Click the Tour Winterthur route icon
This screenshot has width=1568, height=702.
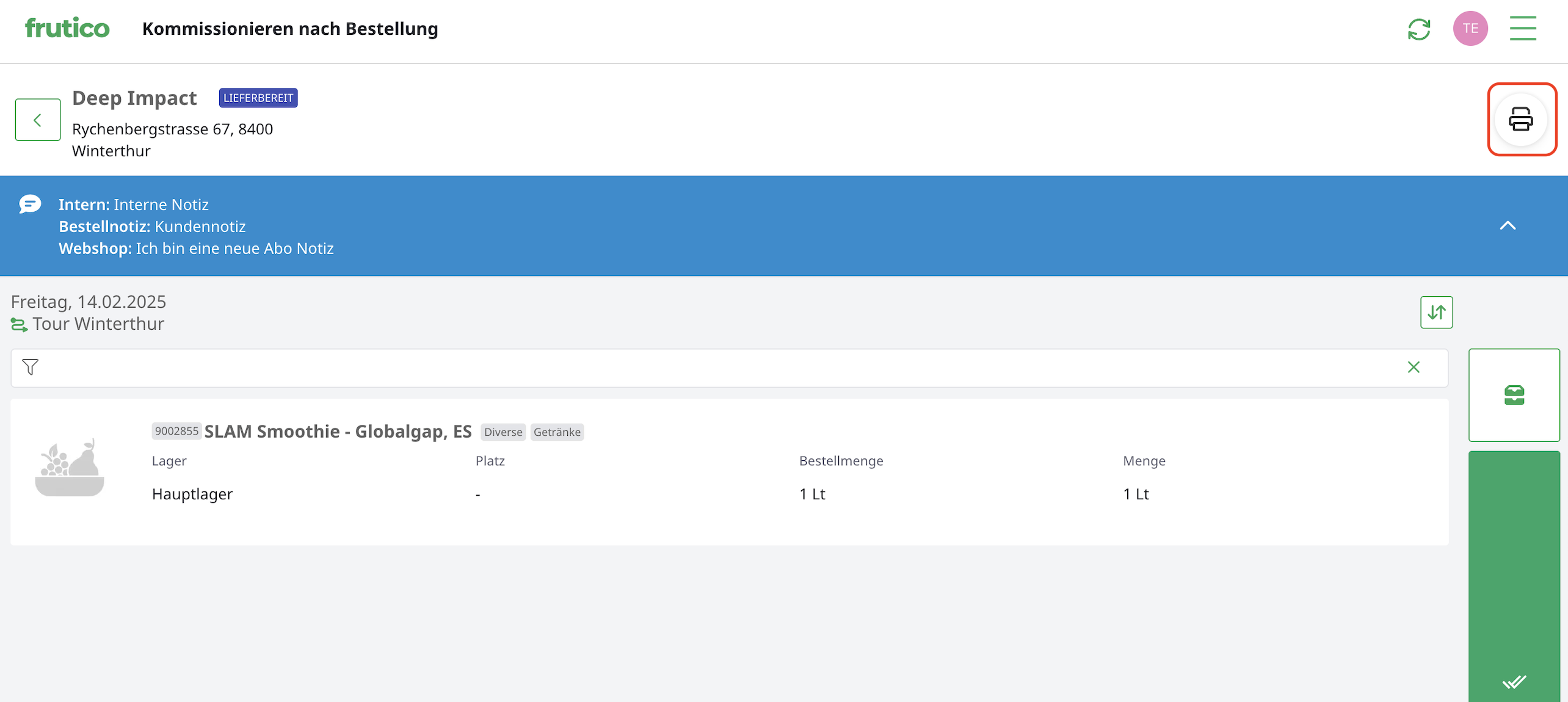[x=19, y=325]
